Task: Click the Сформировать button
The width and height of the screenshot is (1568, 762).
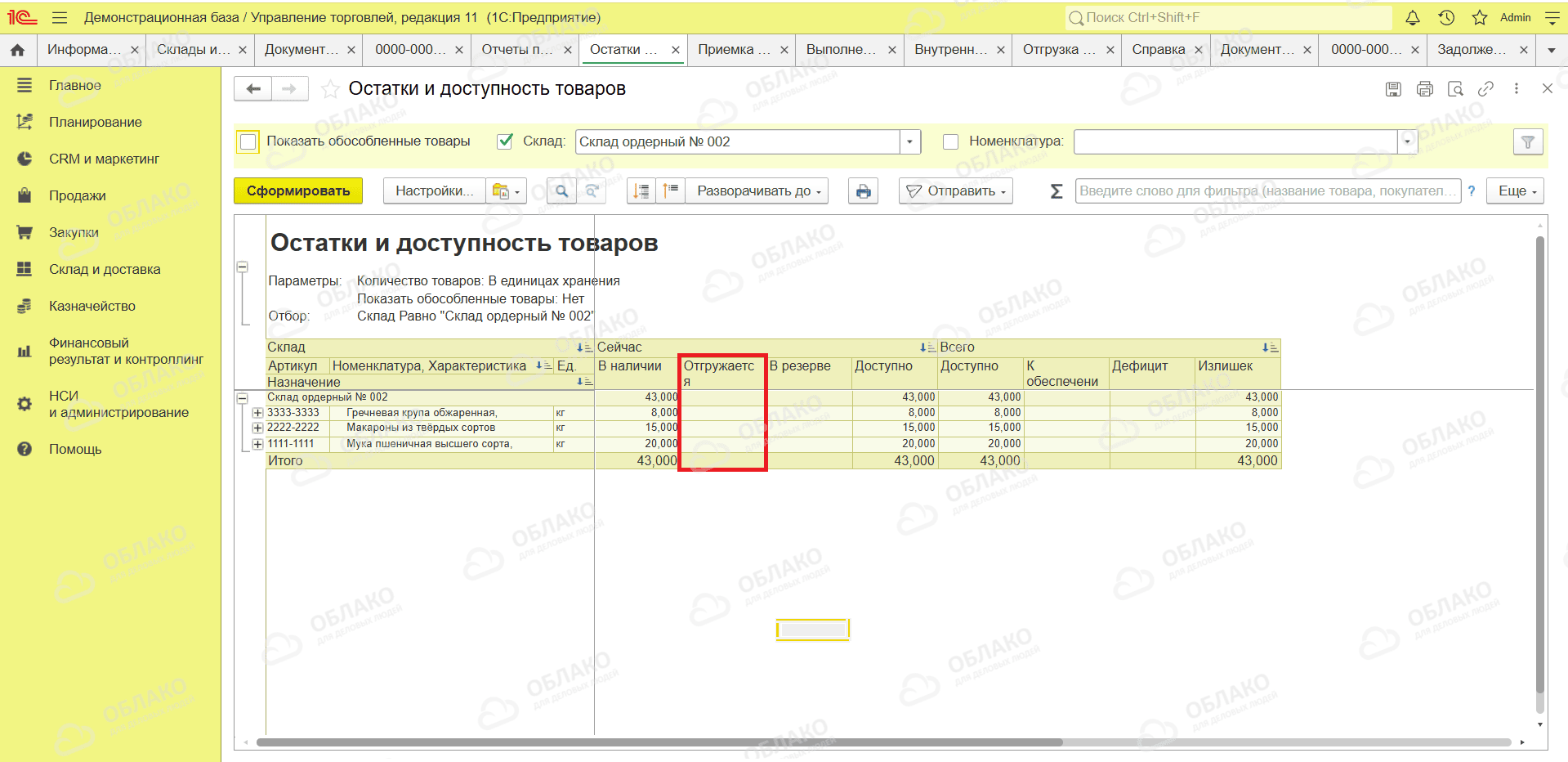Action: pos(298,191)
